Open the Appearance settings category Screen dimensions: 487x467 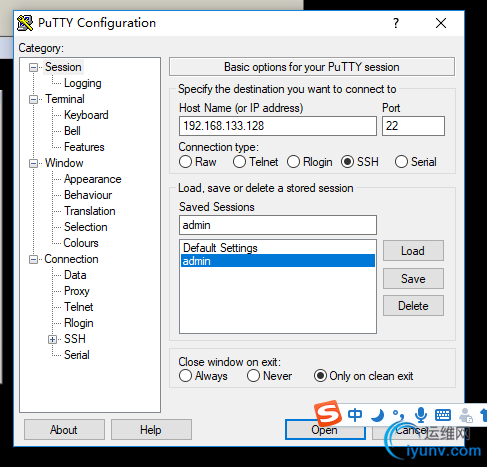coord(93,179)
